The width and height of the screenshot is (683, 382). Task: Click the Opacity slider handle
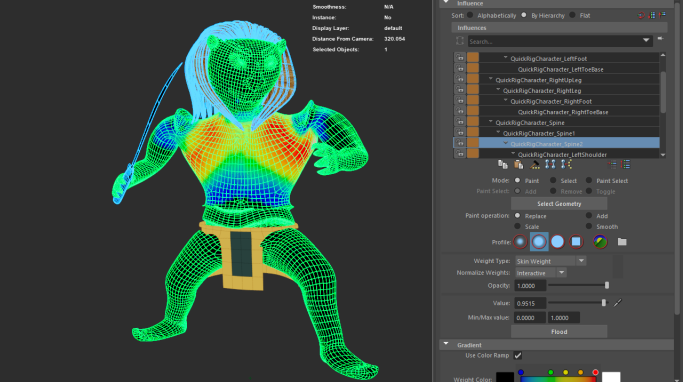click(x=607, y=285)
